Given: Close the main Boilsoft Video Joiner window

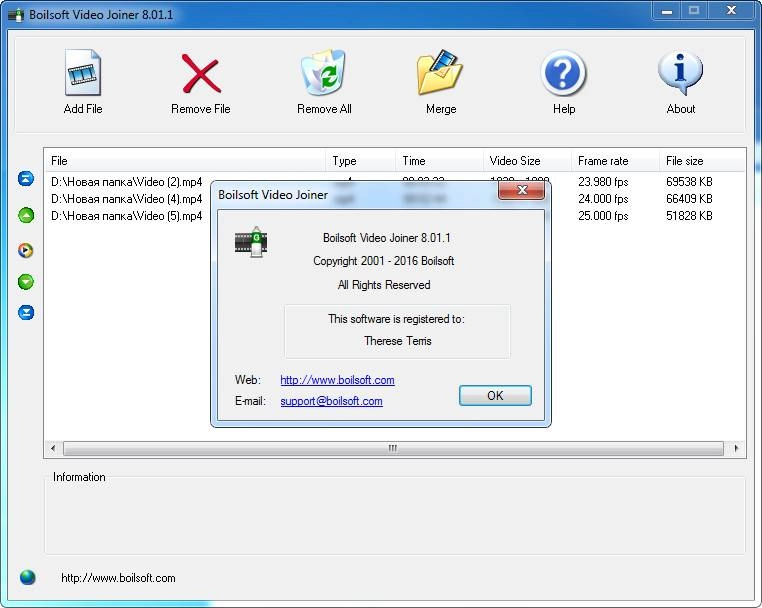Looking at the screenshot, I should tap(731, 10).
